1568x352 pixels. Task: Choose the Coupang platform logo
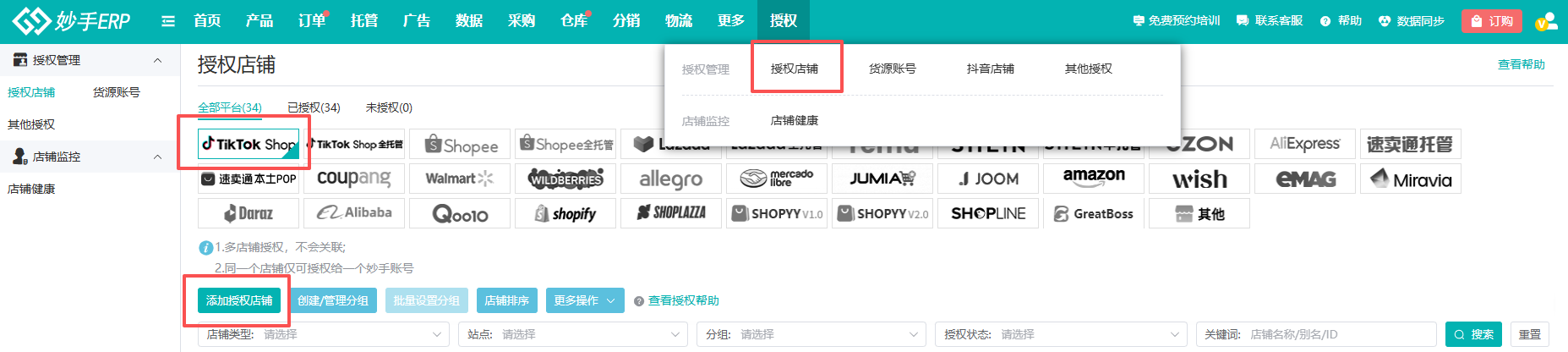(x=353, y=179)
